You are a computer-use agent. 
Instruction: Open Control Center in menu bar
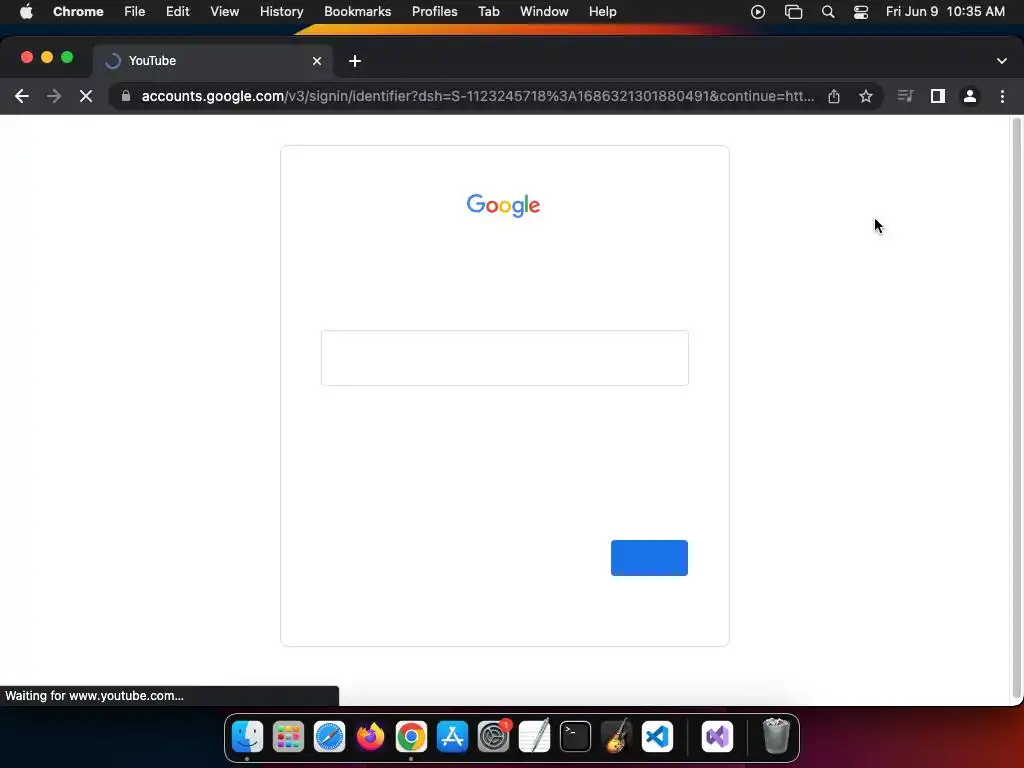861,12
